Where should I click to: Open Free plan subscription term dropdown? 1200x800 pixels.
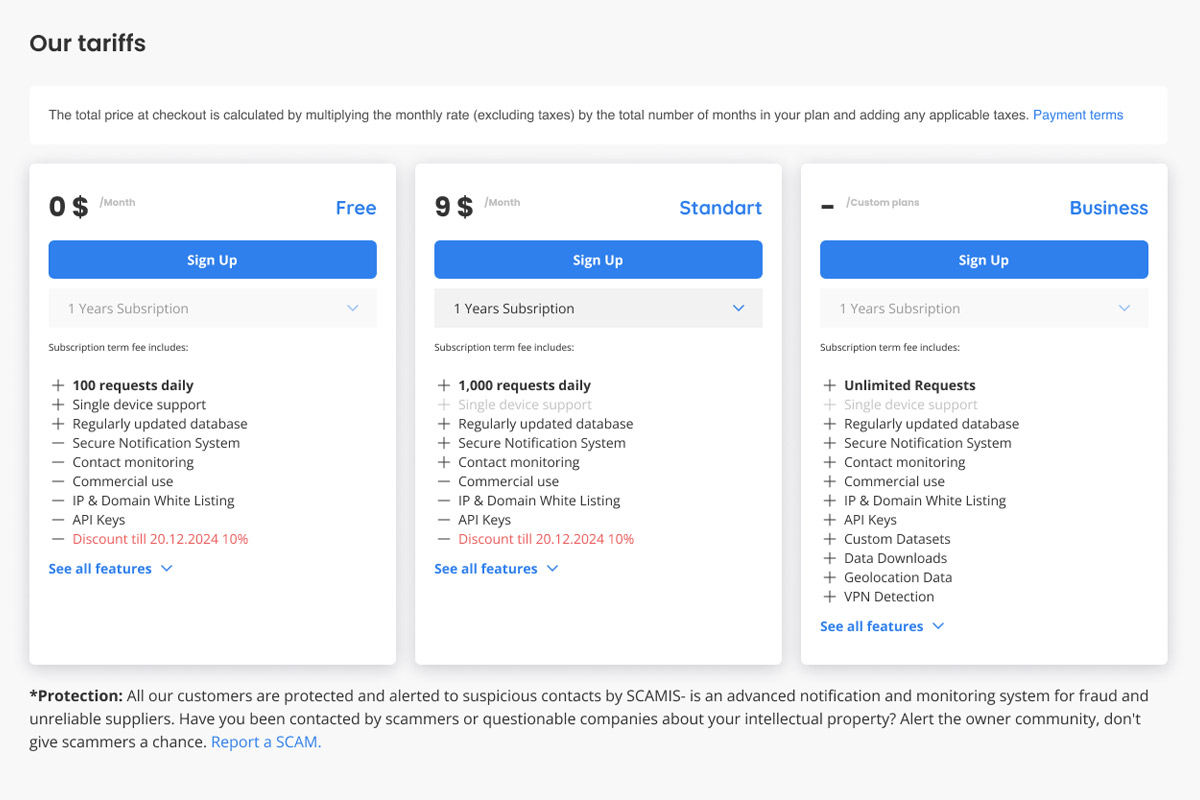[x=212, y=309]
